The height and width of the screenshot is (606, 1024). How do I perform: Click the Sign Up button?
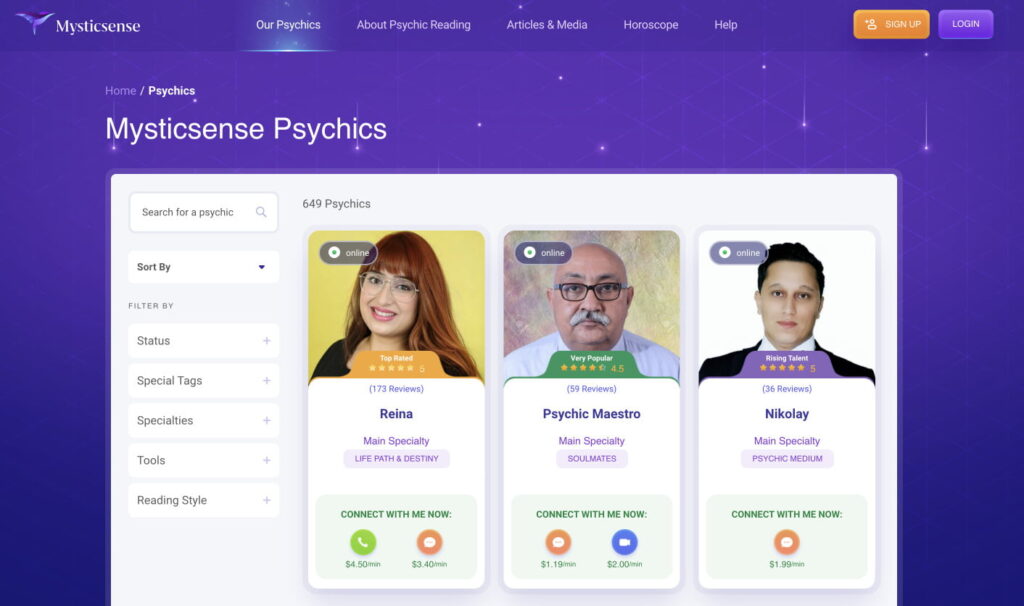pos(891,24)
